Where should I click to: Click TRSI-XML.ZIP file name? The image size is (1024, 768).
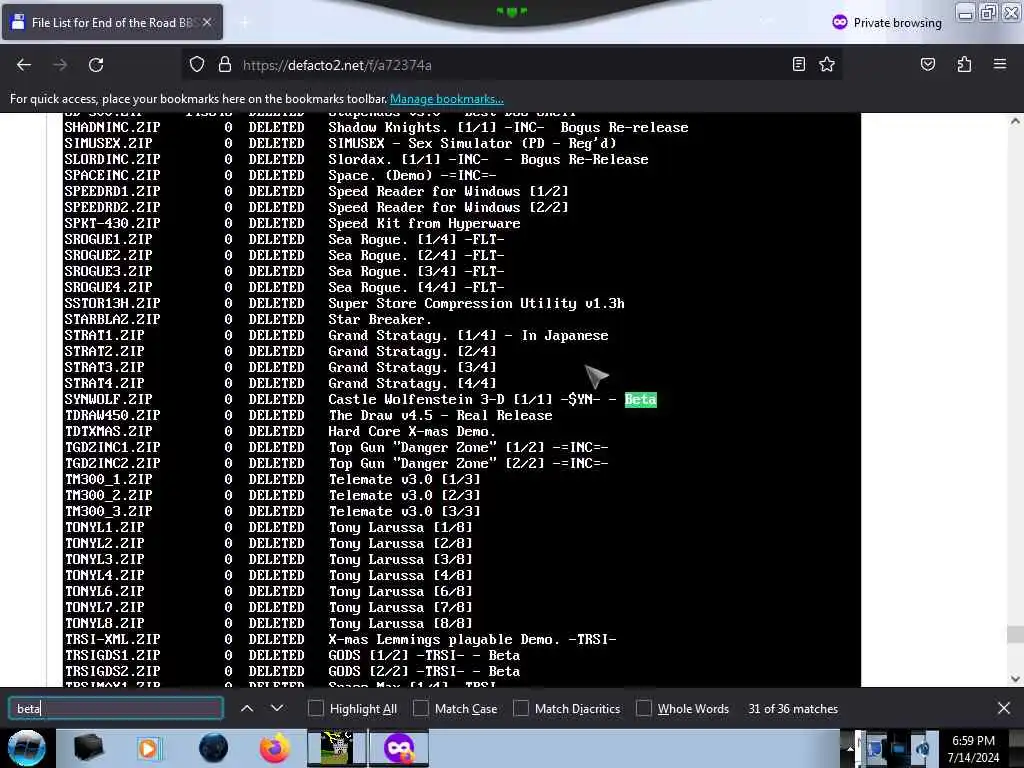click(112, 639)
